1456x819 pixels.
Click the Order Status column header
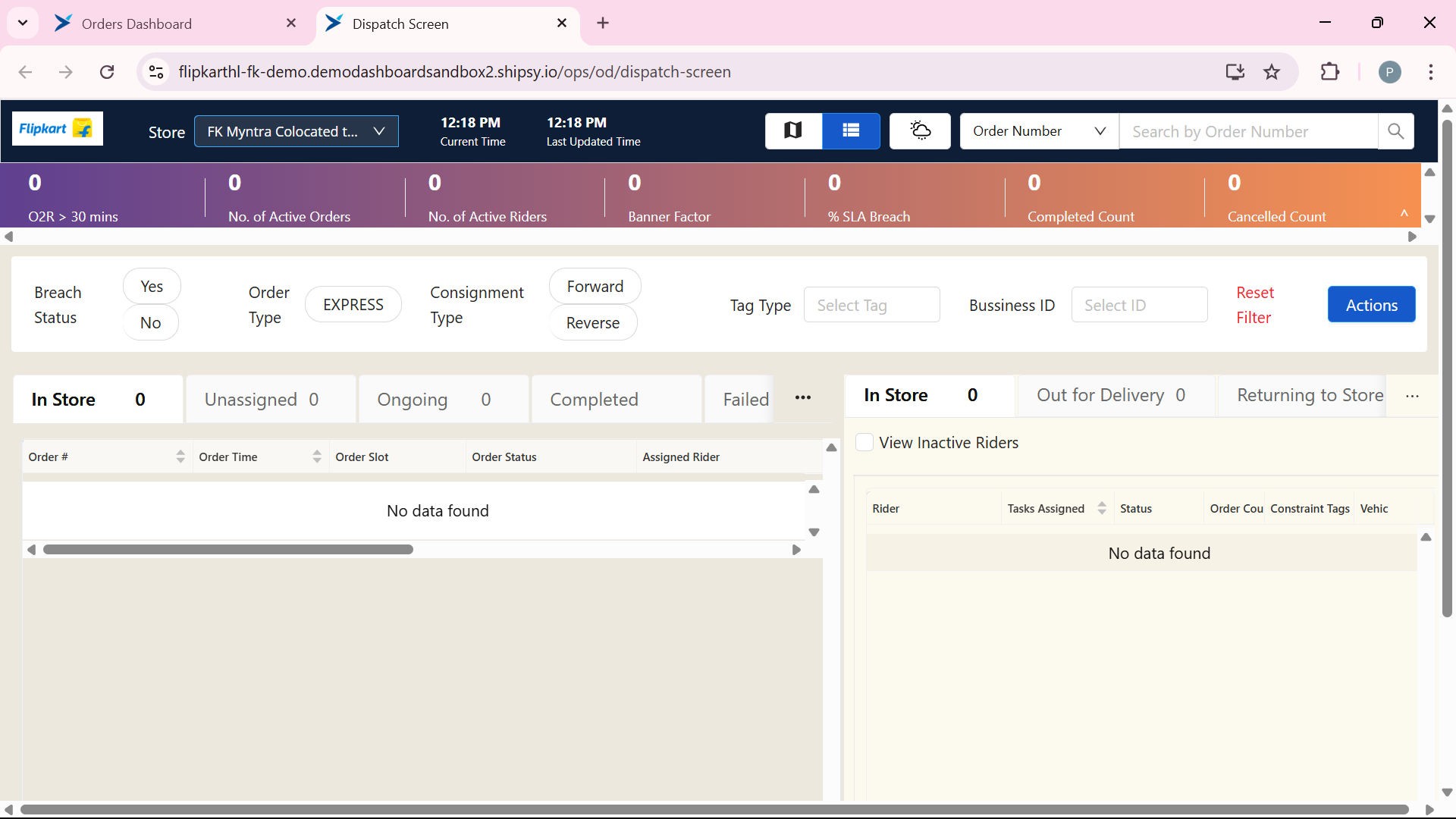(551, 457)
